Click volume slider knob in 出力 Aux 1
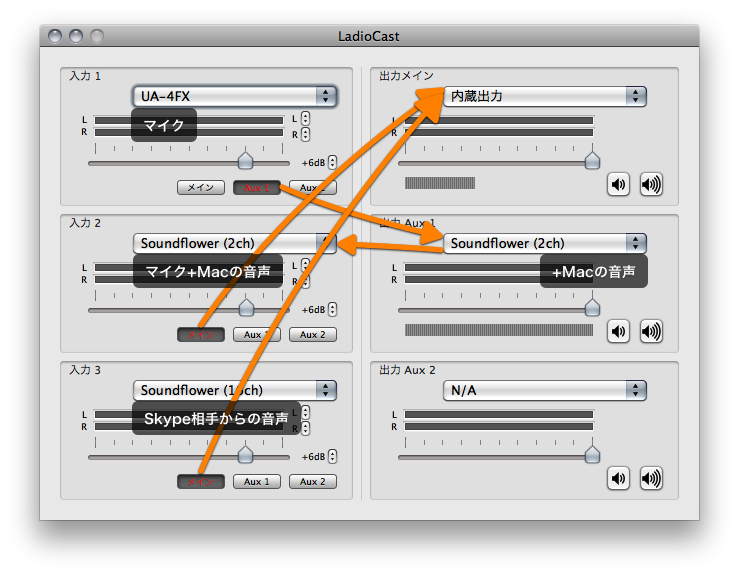The width and height of the screenshot is (739, 575). (x=592, y=307)
